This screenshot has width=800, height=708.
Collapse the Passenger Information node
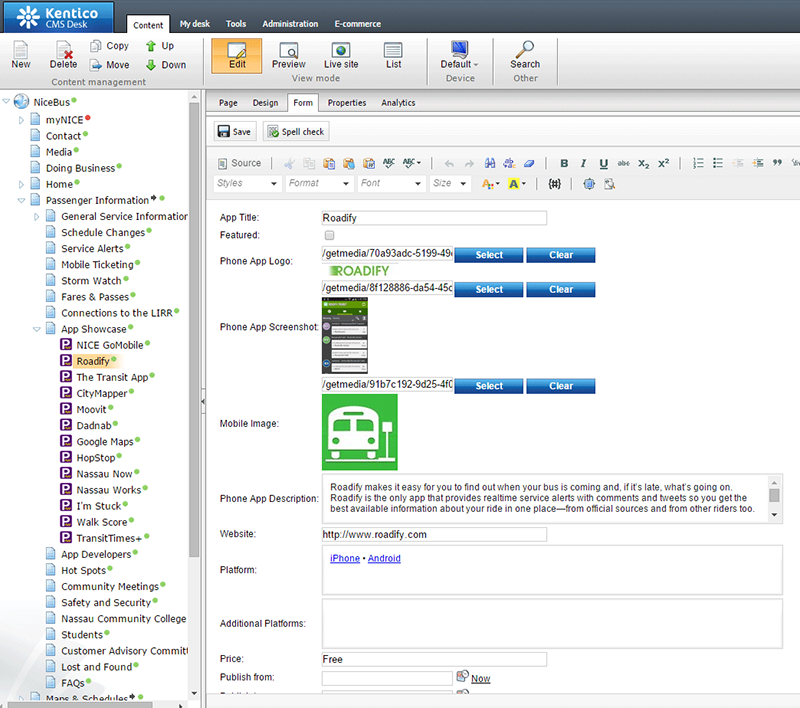click(x=21, y=200)
